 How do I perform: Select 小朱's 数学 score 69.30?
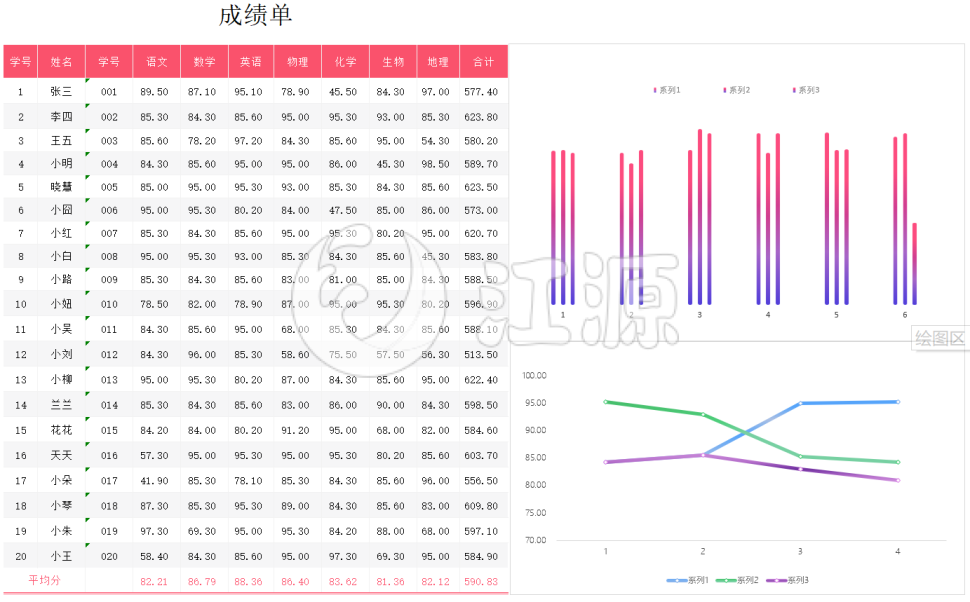pyautogui.click(x=202, y=531)
